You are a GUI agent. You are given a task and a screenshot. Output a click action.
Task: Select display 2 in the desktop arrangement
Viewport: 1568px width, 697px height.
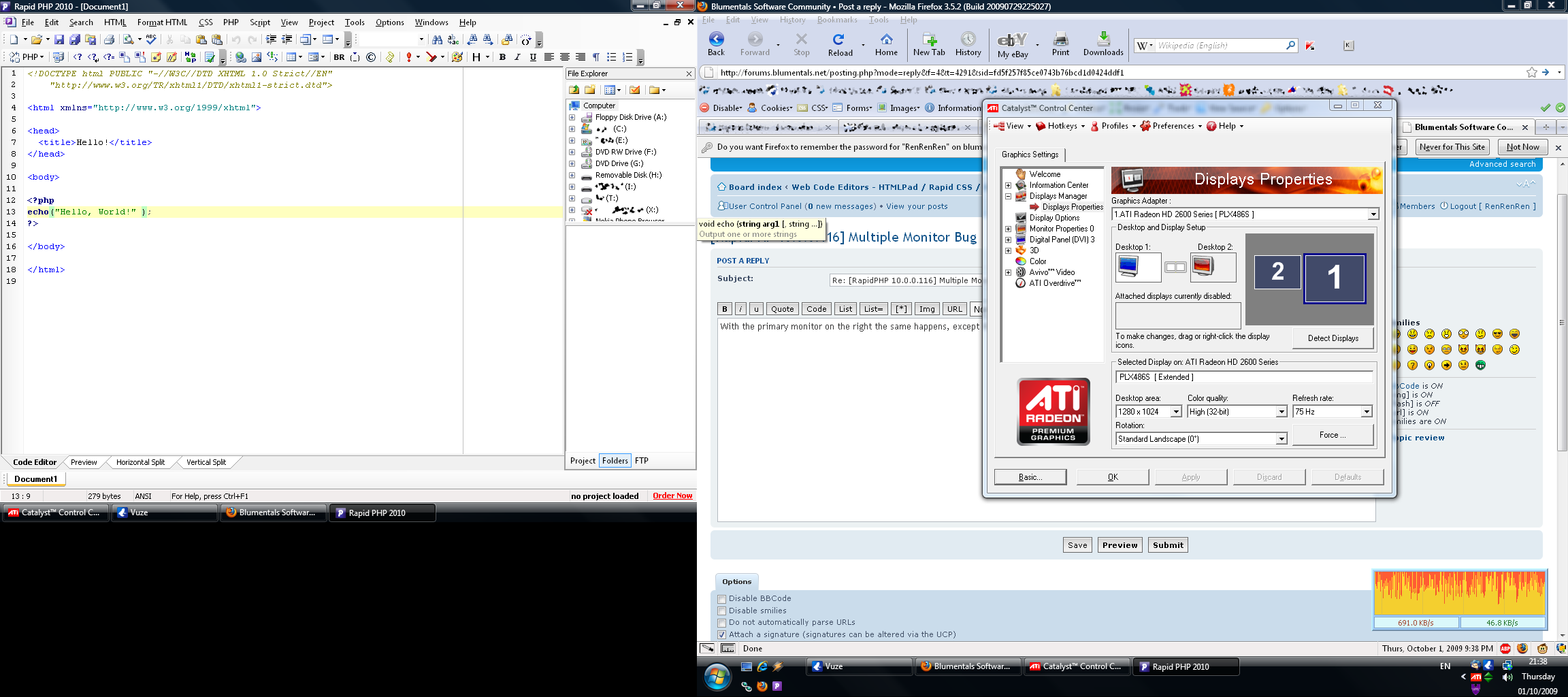(x=1277, y=272)
